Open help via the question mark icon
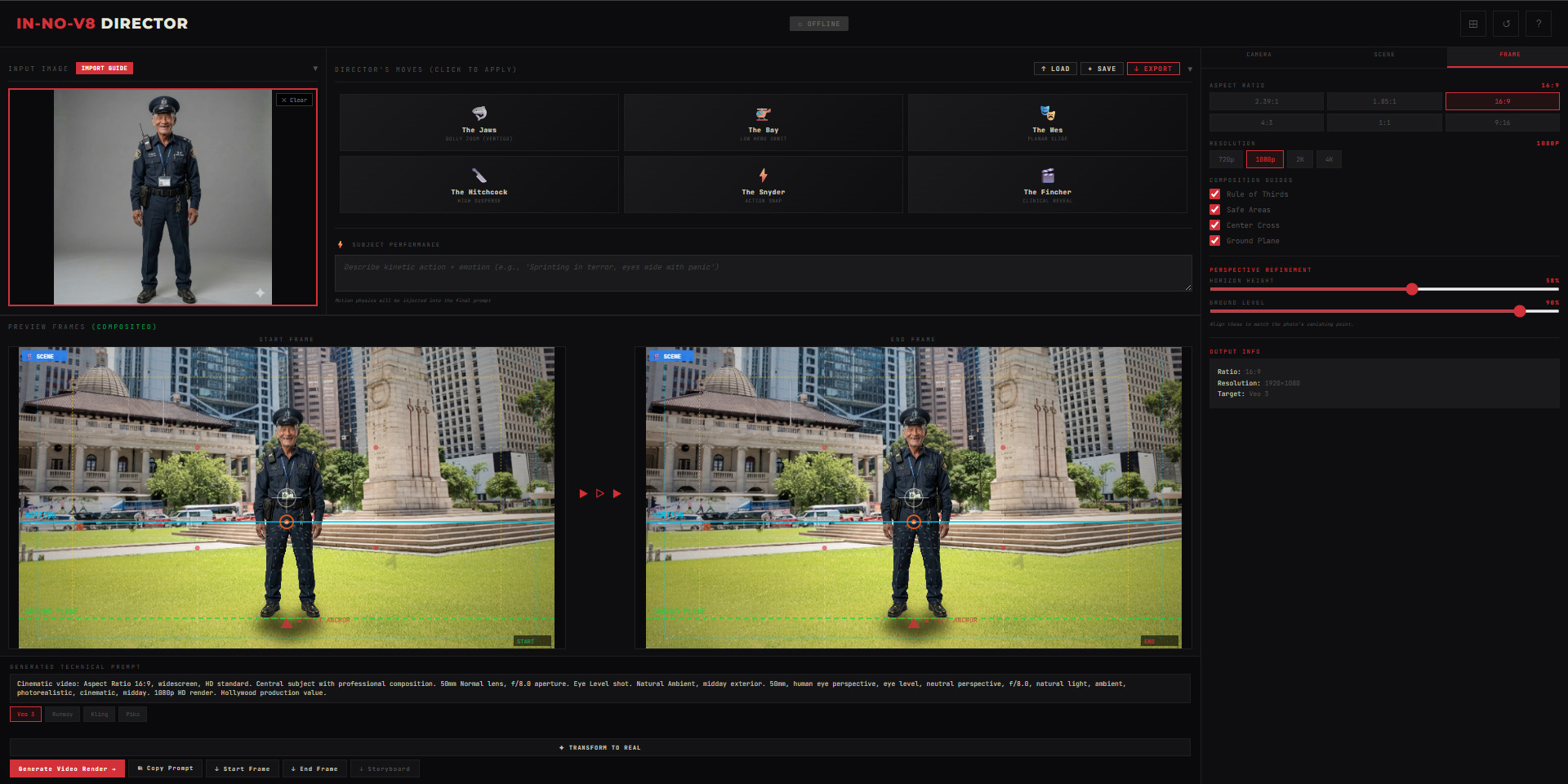The image size is (1568, 784). 1538,23
